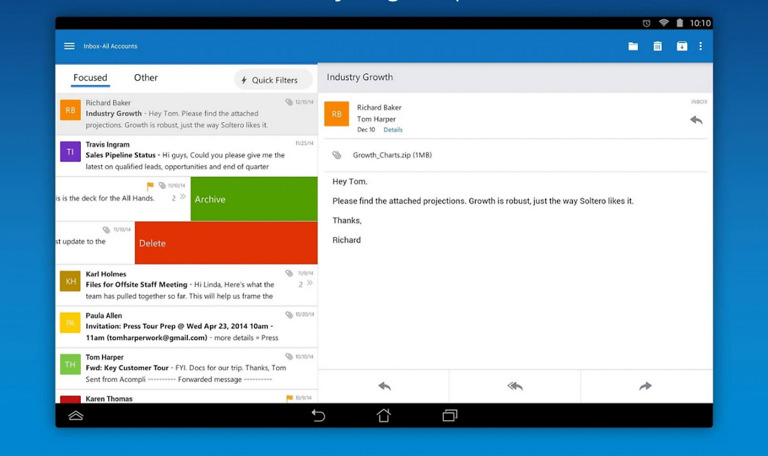This screenshot has width=768, height=456.
Task: Tap the green Archive swipe action
Action: point(254,199)
